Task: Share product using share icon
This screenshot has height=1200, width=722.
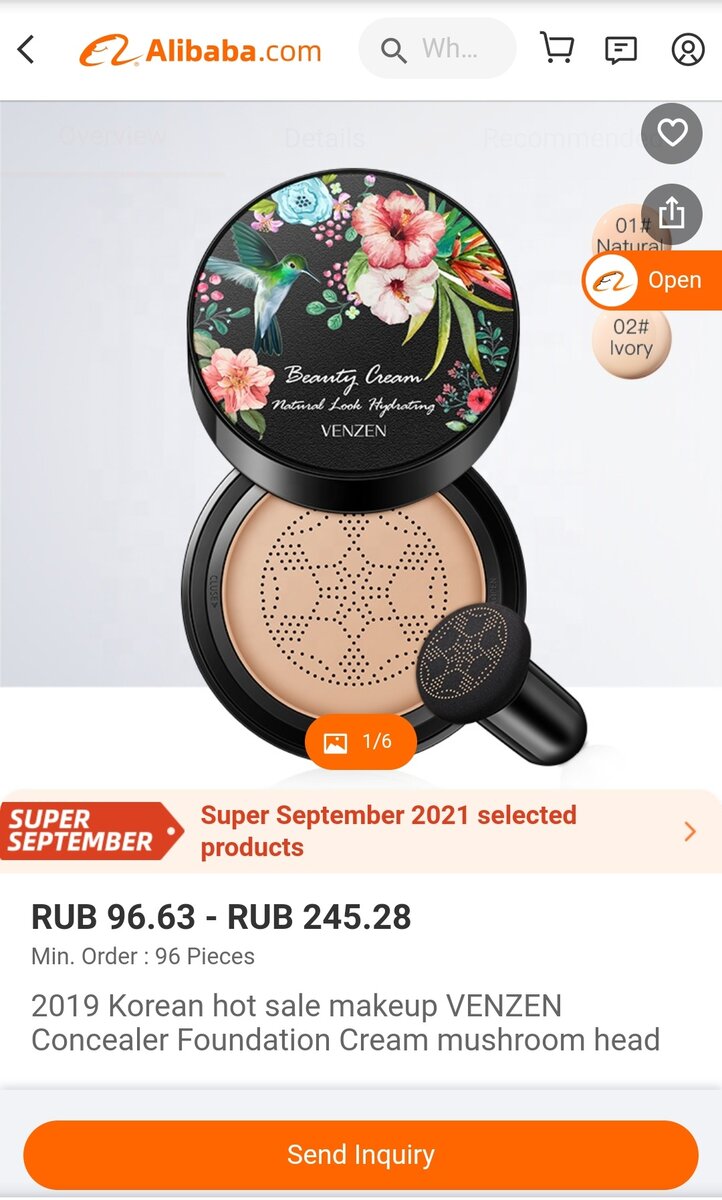Action: 672,213
